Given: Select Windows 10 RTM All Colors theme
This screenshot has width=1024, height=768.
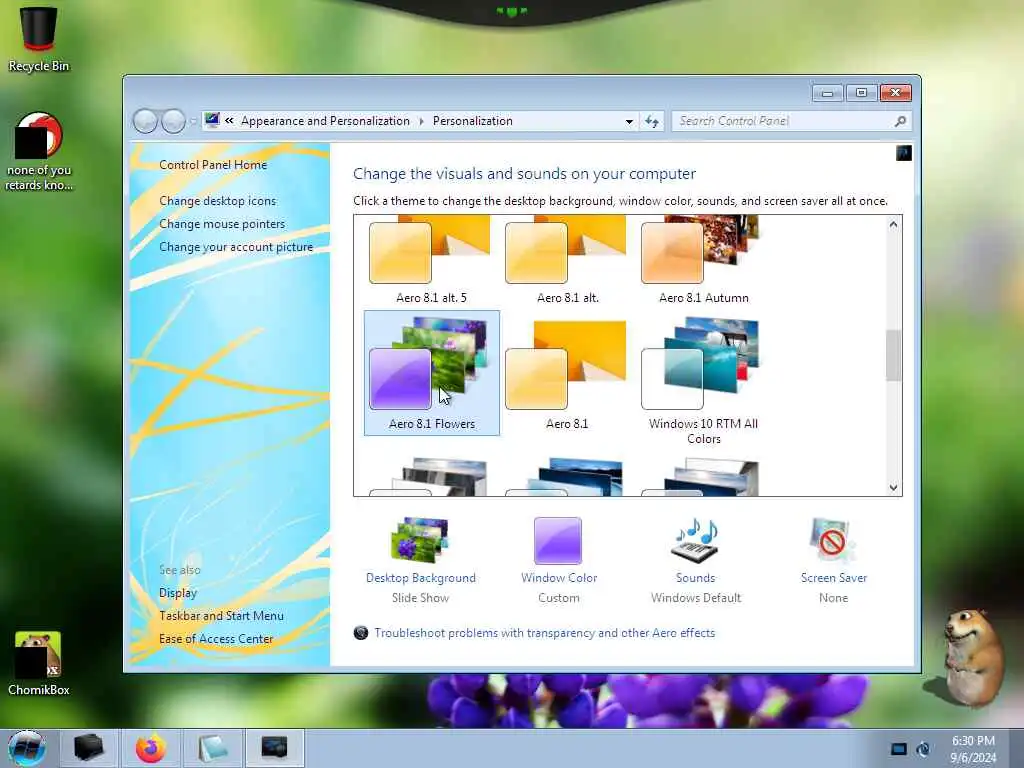Looking at the screenshot, I should [x=703, y=381].
